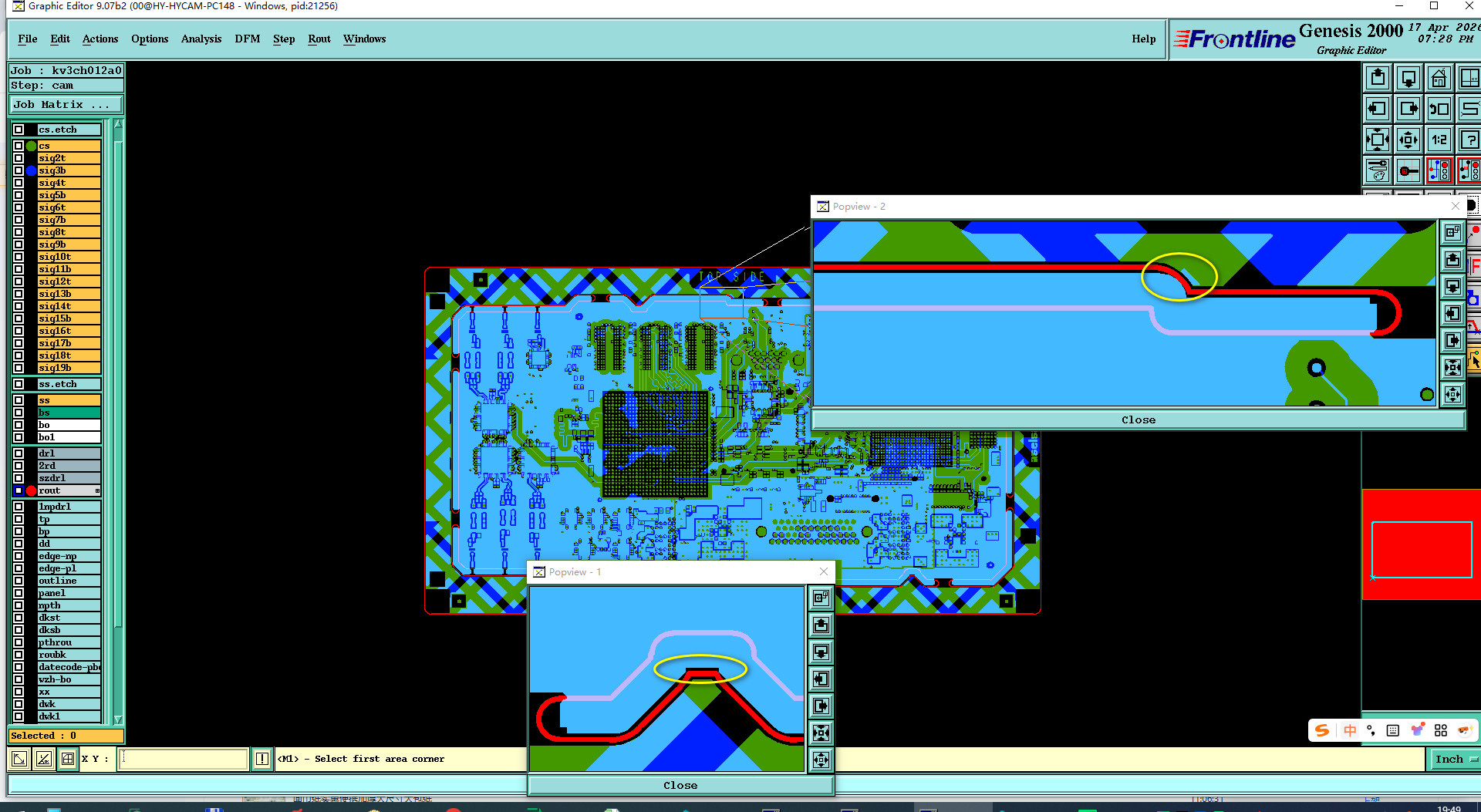Click the 1:2 zoom scale icon
1481x812 pixels.
[1439, 140]
